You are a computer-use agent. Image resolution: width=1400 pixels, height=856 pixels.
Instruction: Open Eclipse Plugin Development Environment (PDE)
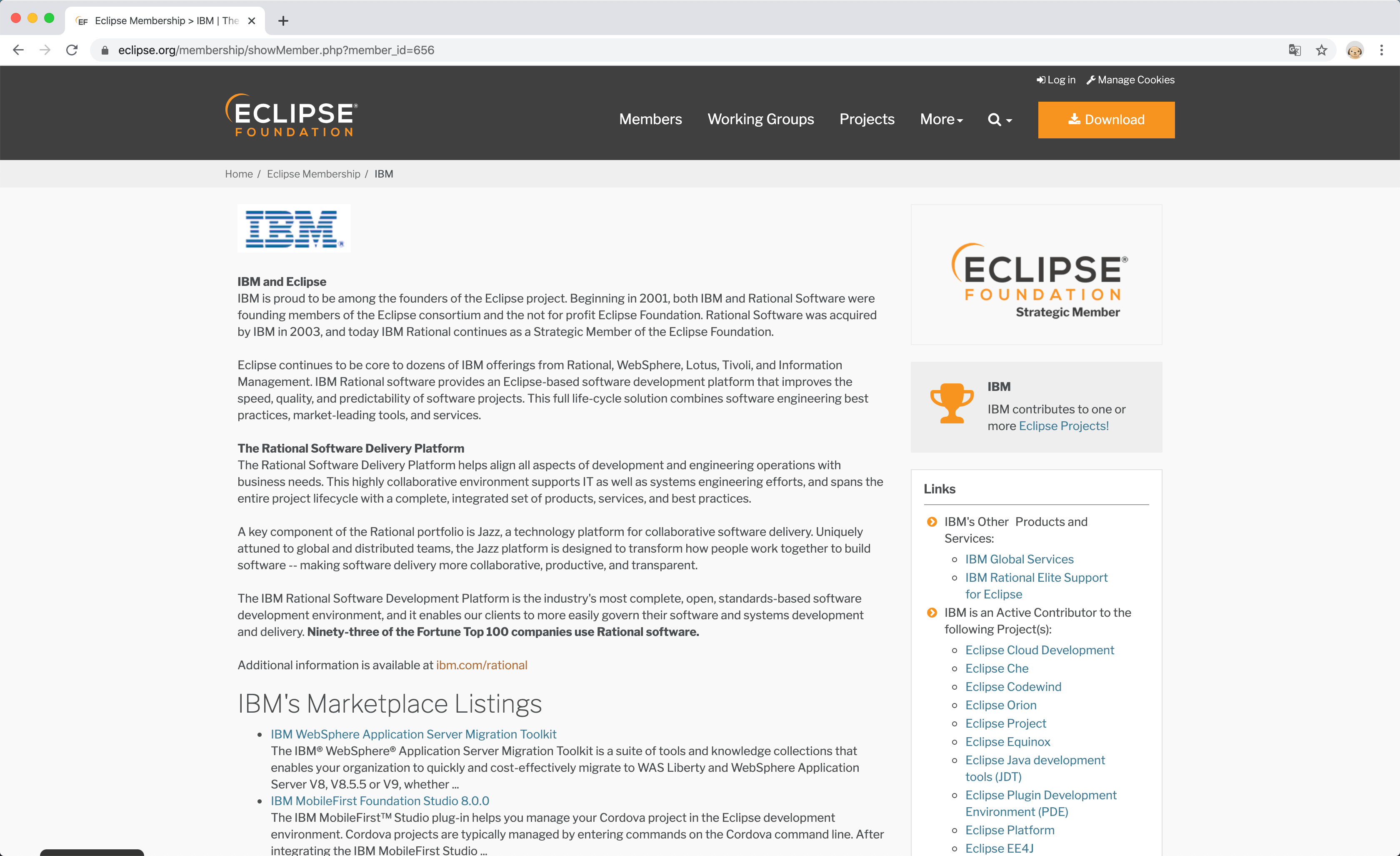pyautogui.click(x=1041, y=803)
